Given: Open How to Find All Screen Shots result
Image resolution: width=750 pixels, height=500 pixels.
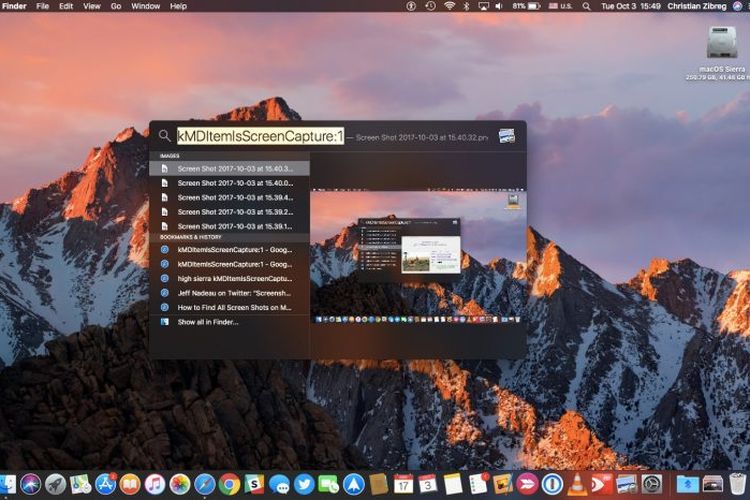Looking at the screenshot, I should 230,307.
